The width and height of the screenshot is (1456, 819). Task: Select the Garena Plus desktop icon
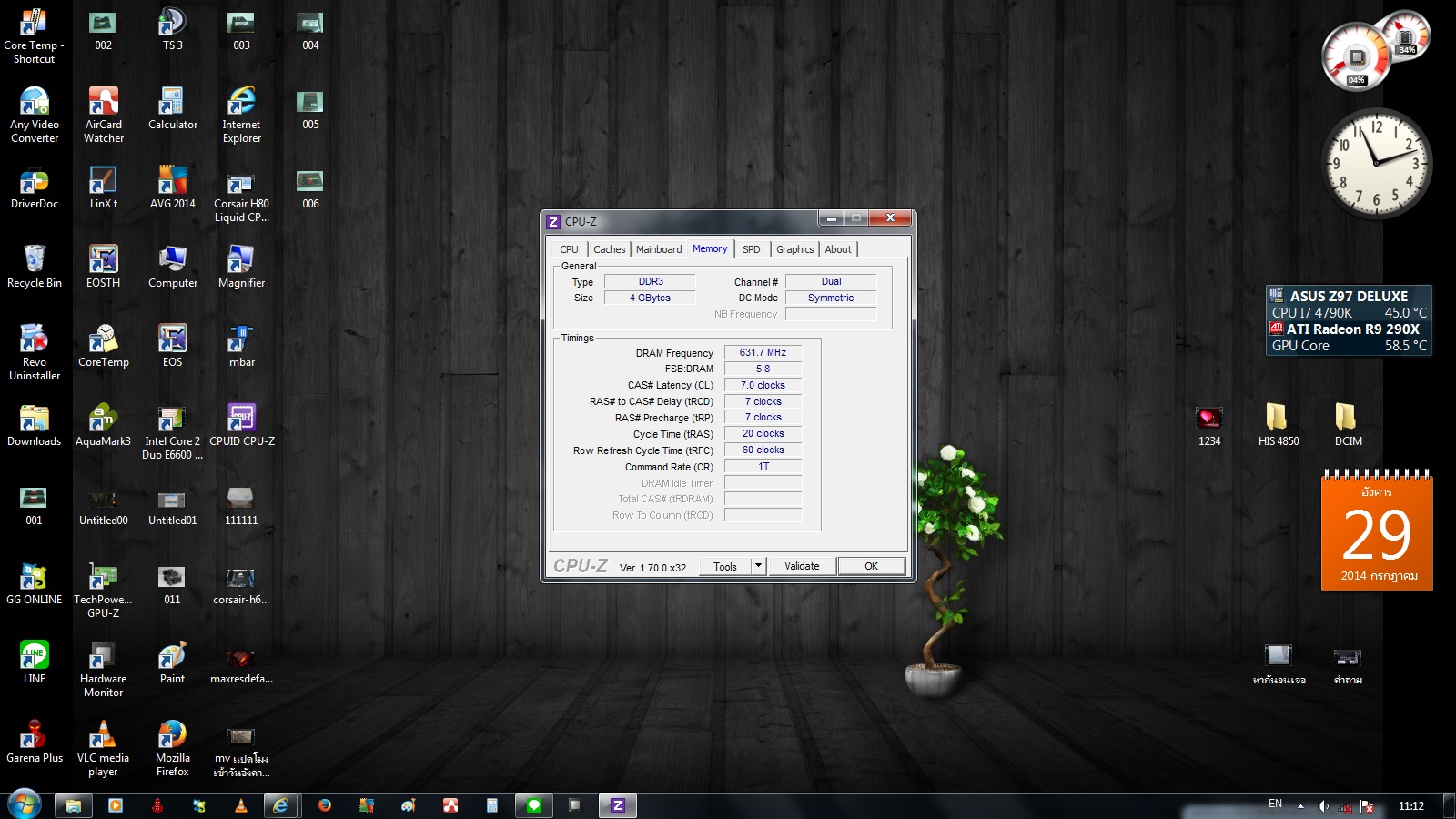(35, 743)
